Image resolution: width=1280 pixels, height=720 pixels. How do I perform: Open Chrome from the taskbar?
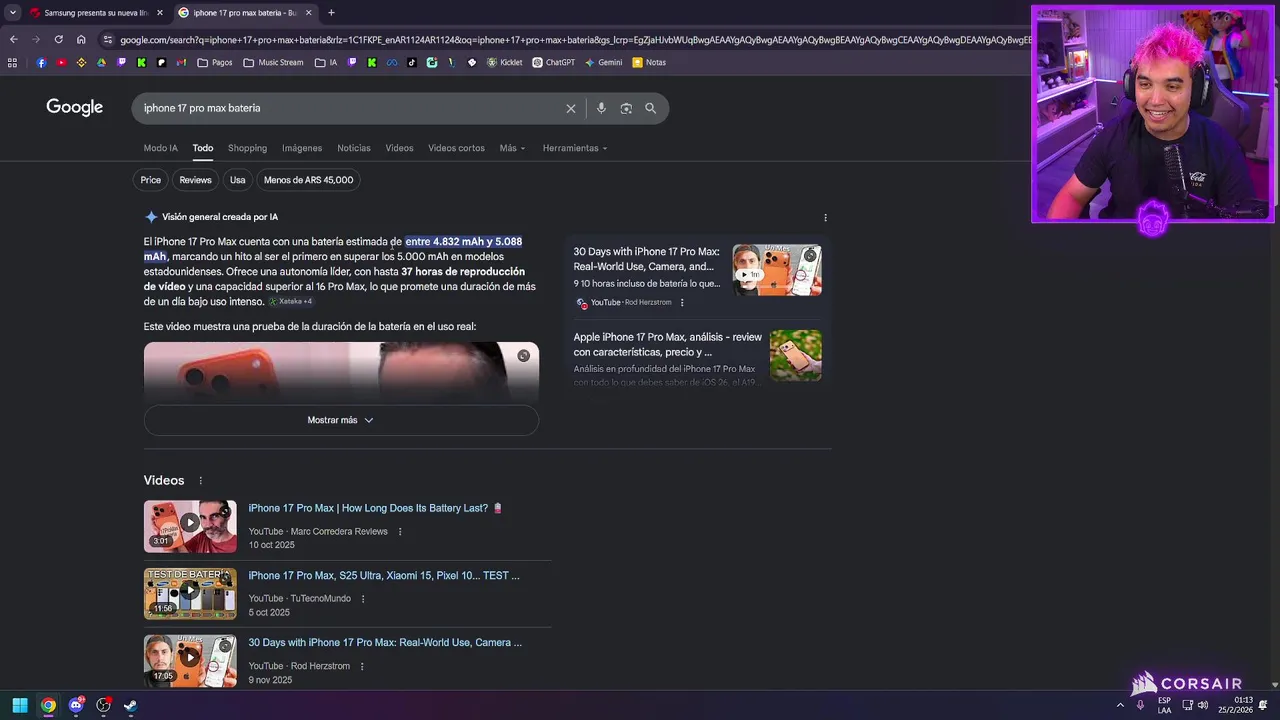coord(48,705)
